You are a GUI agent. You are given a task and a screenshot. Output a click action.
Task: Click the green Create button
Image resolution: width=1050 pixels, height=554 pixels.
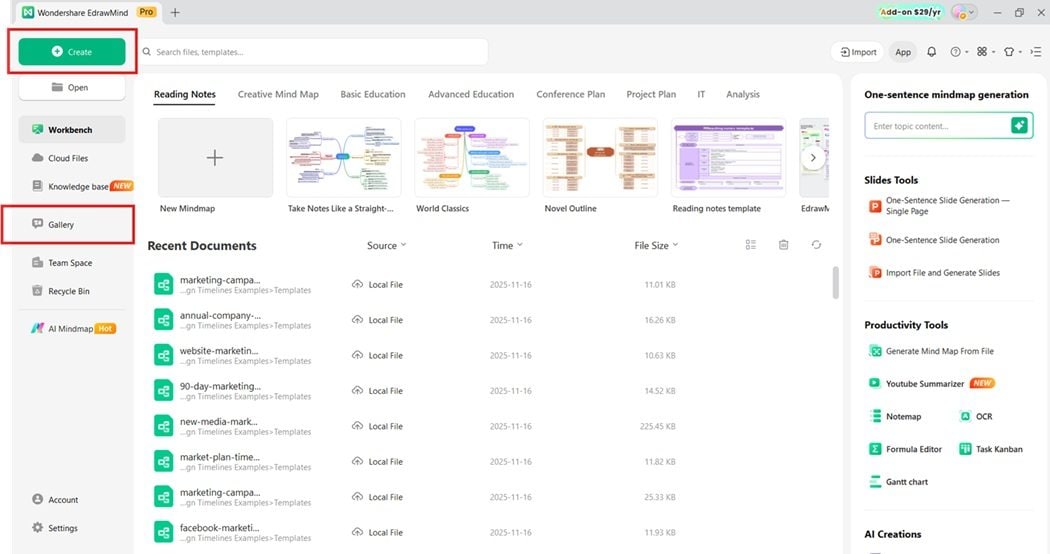click(72, 52)
